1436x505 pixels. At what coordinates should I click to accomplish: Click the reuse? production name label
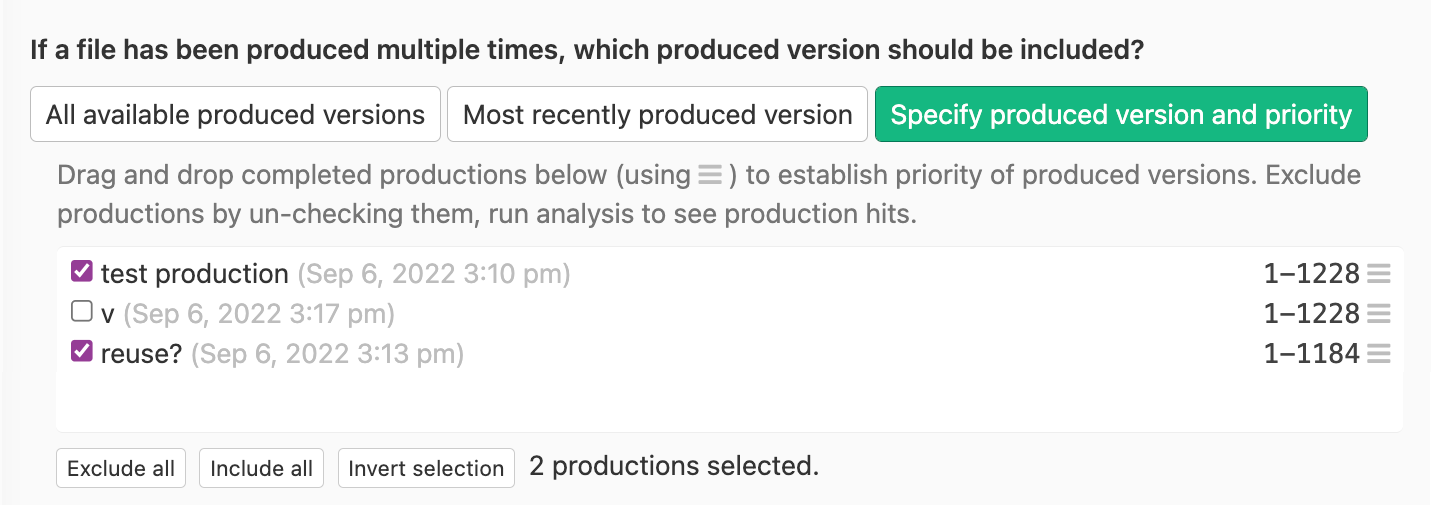point(141,354)
